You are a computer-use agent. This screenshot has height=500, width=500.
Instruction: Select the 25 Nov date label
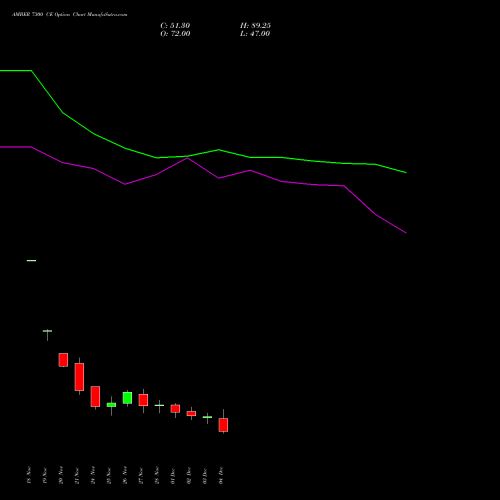[x=109, y=475]
